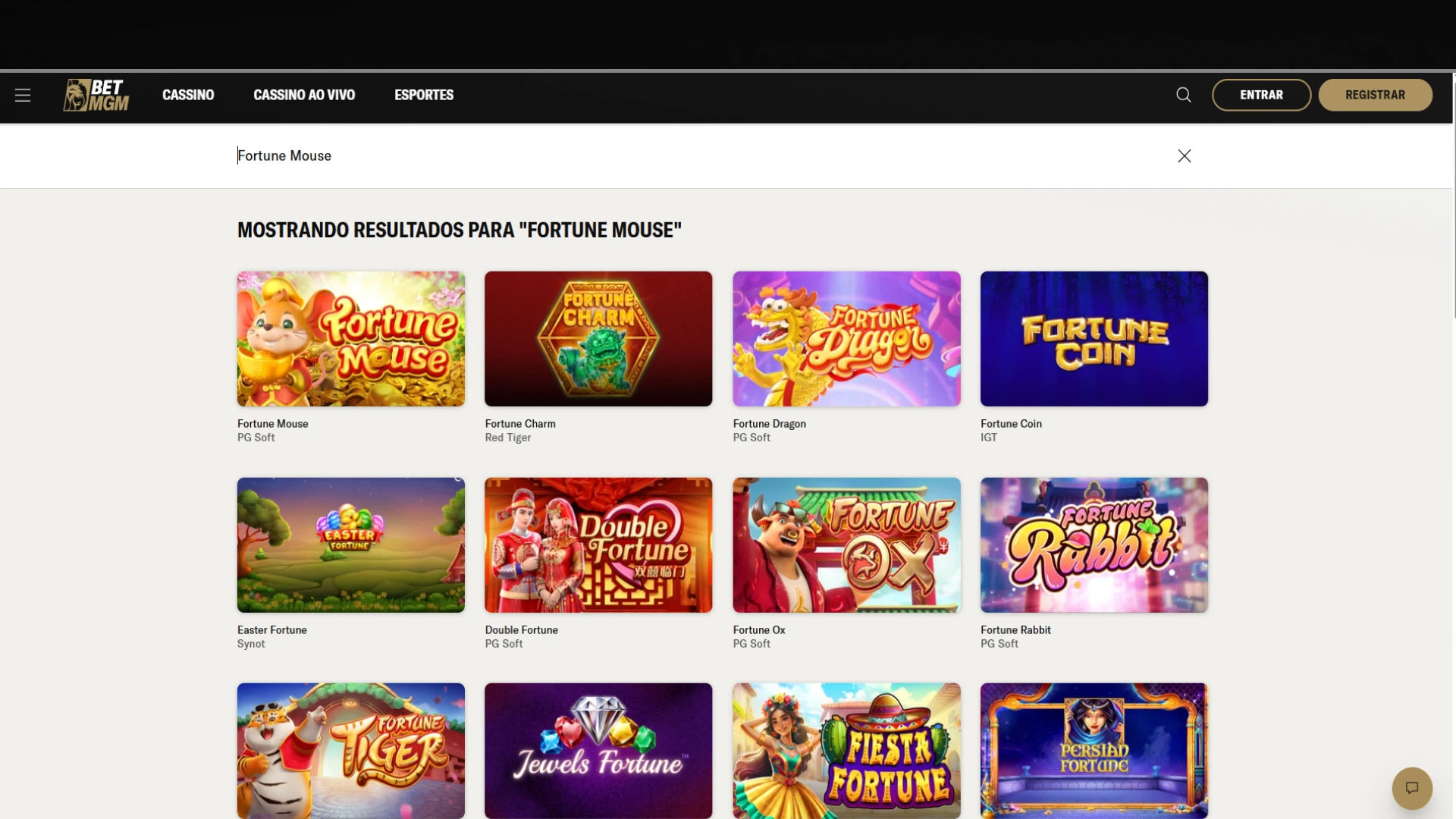
Task: Click the Fortune Mouse title text
Action: pyautogui.click(x=273, y=424)
